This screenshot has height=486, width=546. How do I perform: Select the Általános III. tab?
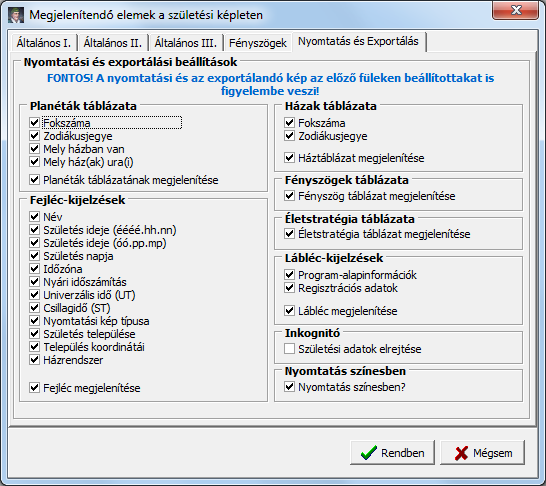tap(186, 43)
